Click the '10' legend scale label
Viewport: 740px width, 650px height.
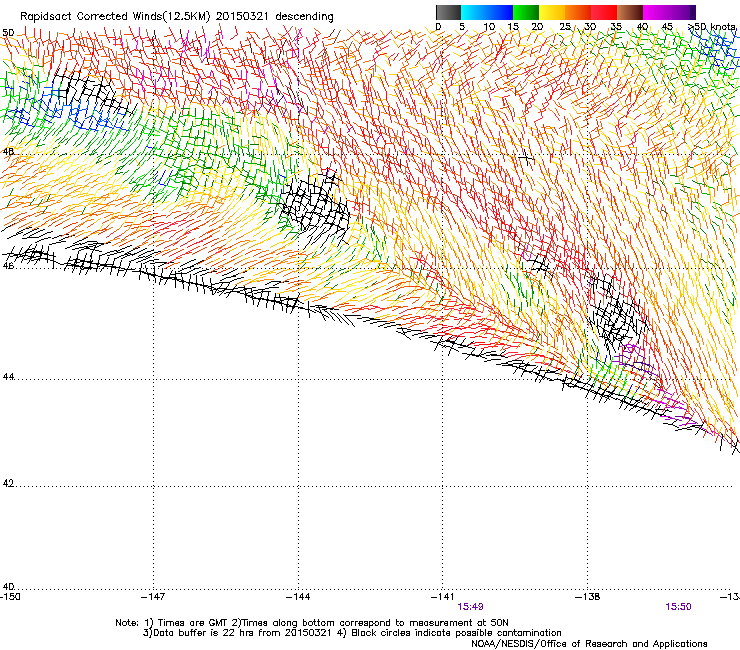tap(489, 27)
